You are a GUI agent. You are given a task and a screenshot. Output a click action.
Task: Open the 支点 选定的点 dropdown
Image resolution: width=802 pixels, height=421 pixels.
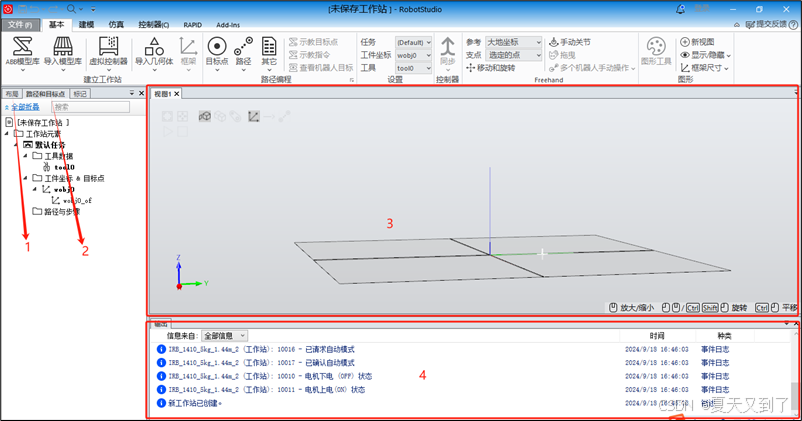tap(513, 55)
